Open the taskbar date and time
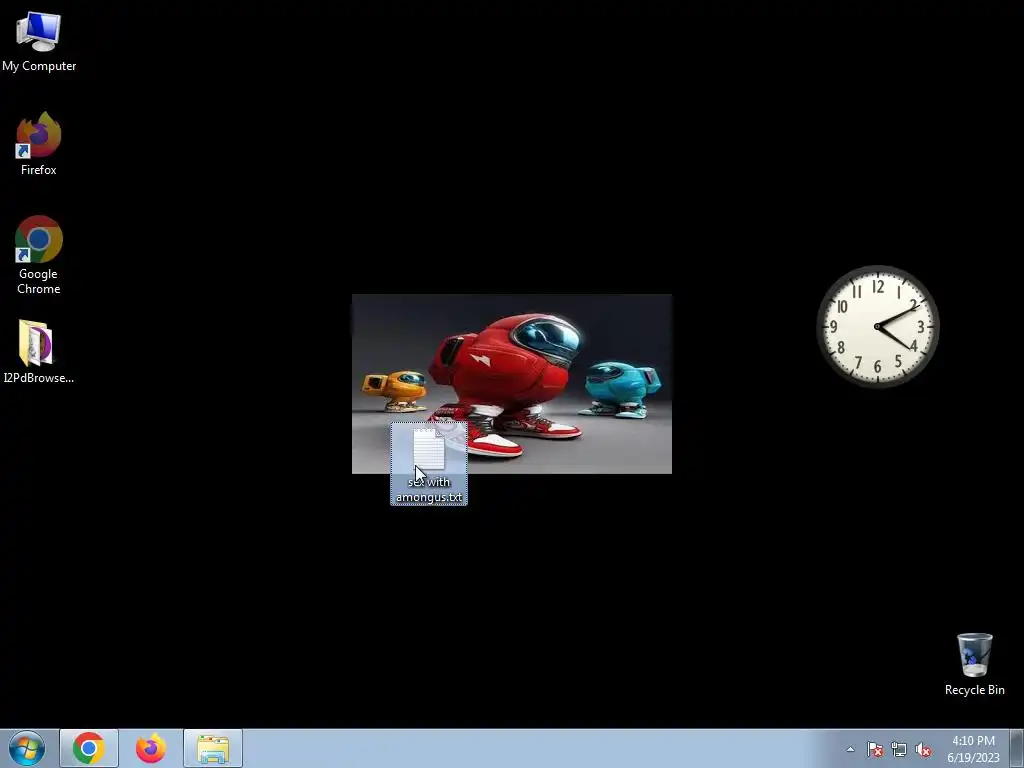This screenshot has height=768, width=1024. pos(973,749)
